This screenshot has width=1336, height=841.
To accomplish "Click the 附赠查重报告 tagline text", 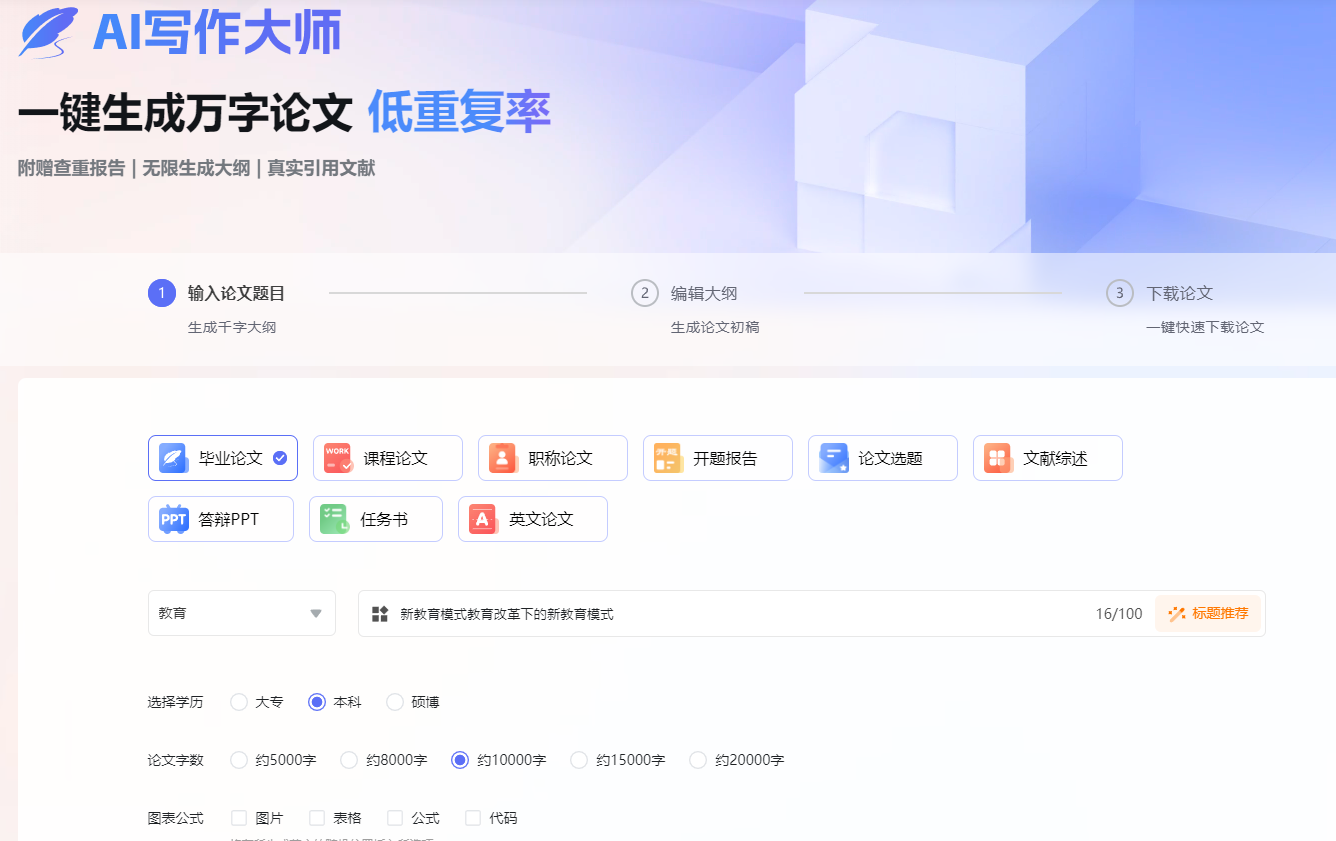I will (x=72, y=168).
